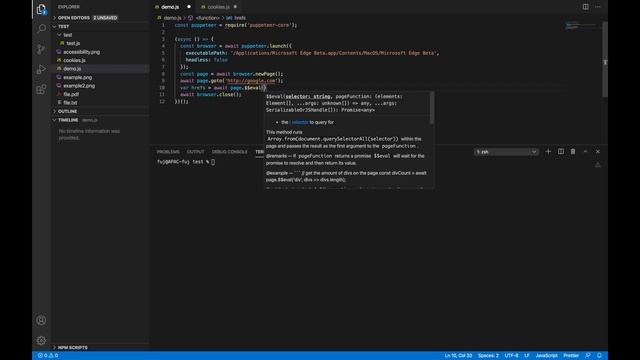640x360 pixels.
Task: Change JavaScript language mode in status bar
Action: click(x=546, y=356)
